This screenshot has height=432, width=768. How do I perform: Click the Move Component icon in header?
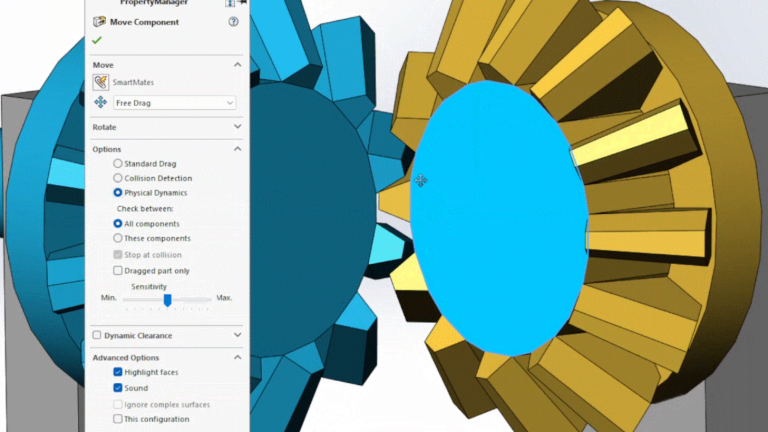(99, 21)
